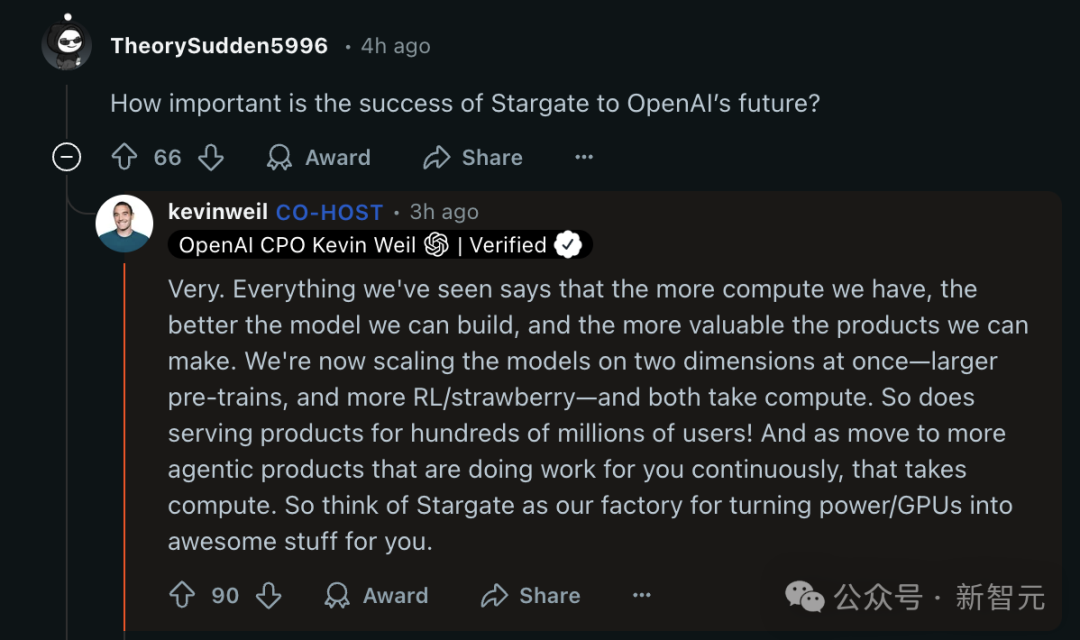This screenshot has width=1080, height=640.
Task: Click the 3h ago timestamp on reply
Action: [x=444, y=212]
